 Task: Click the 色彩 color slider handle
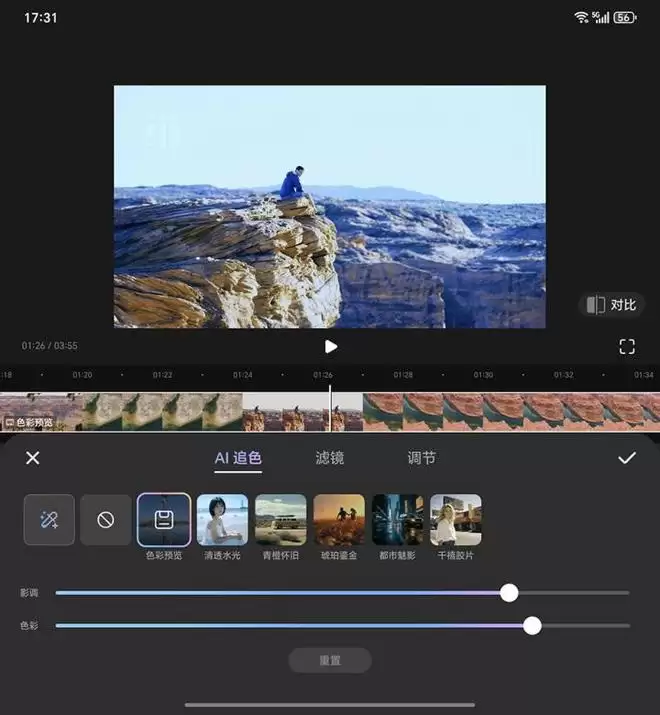(532, 626)
